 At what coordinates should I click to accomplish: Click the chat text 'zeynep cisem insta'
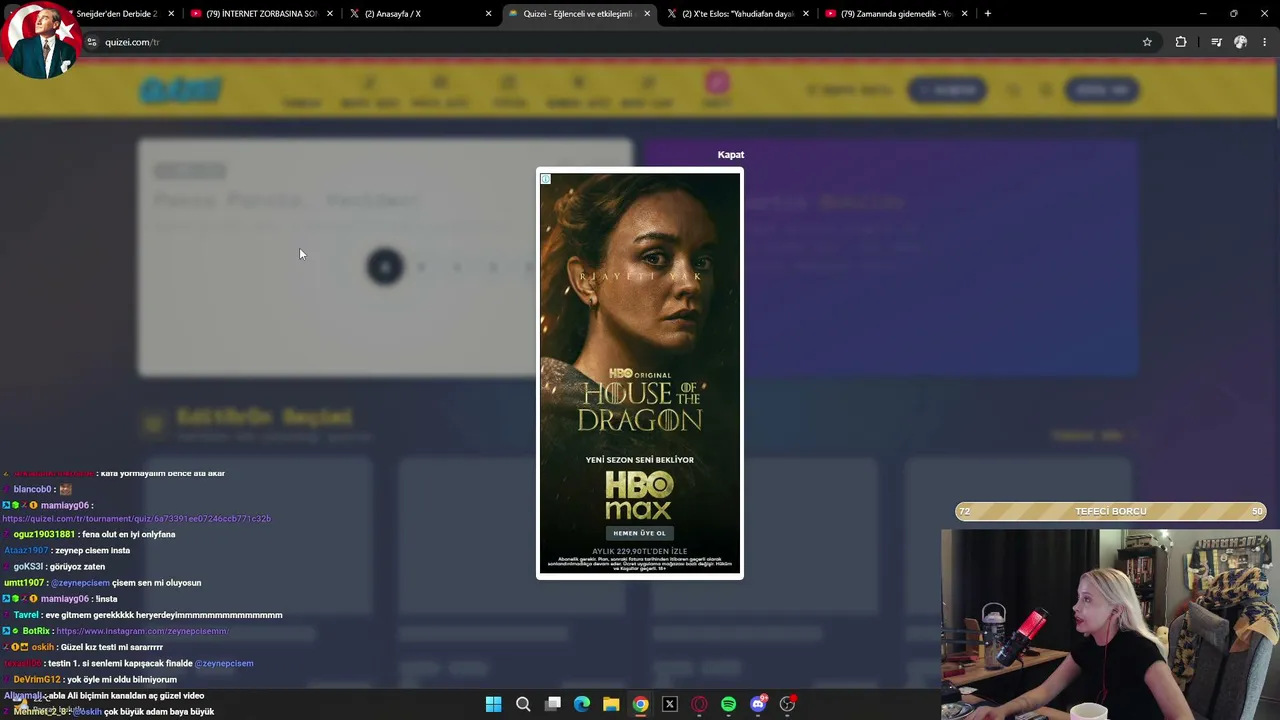[x=92, y=551]
